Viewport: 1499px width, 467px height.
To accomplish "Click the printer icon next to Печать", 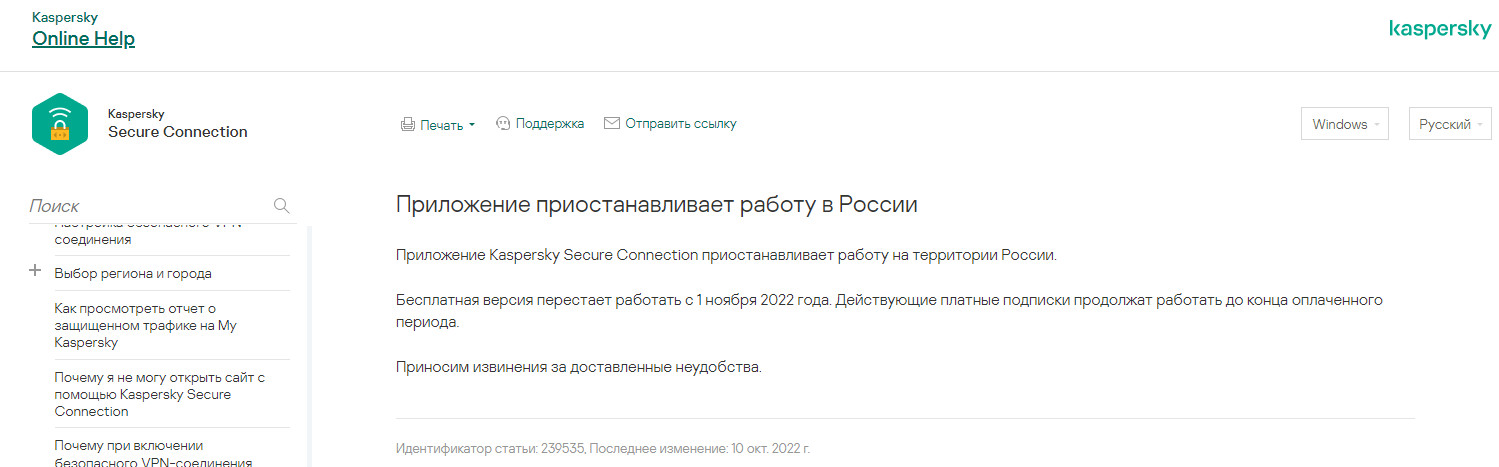I will [x=407, y=125].
